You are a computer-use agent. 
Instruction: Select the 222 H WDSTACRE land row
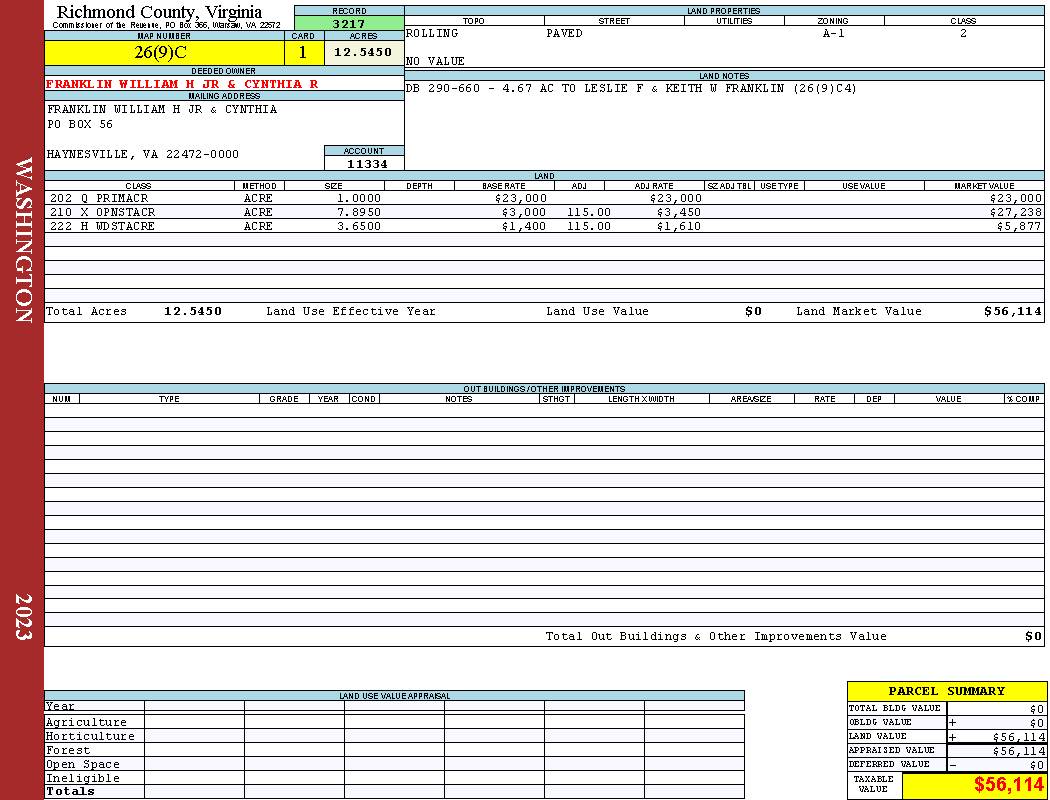pyautogui.click(x=544, y=226)
